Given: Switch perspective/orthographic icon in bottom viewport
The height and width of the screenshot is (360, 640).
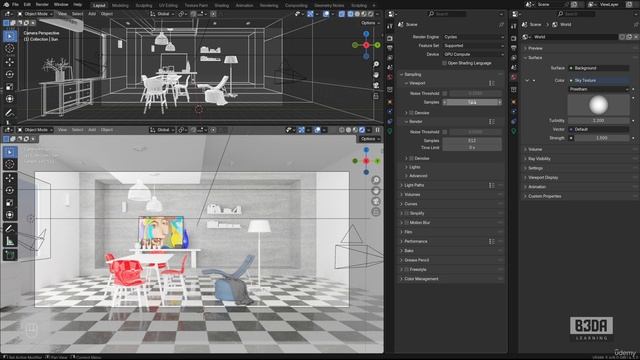Looking at the screenshot, I should (x=376, y=212).
